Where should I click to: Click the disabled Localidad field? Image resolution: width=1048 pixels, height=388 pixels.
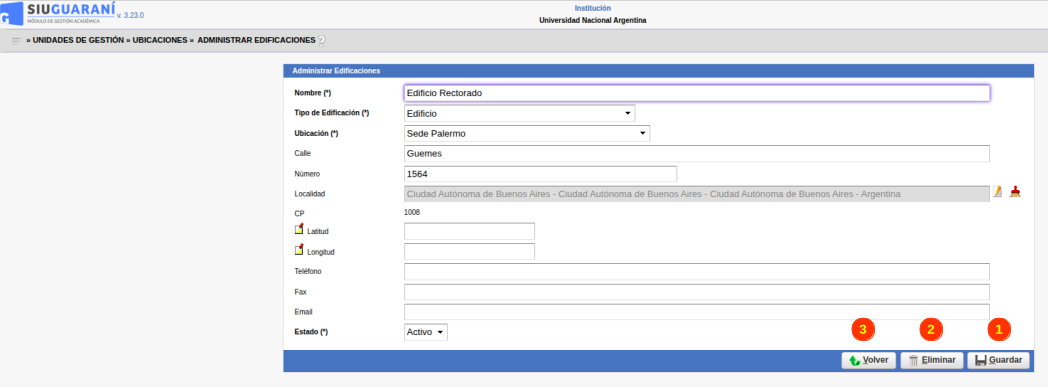696,194
